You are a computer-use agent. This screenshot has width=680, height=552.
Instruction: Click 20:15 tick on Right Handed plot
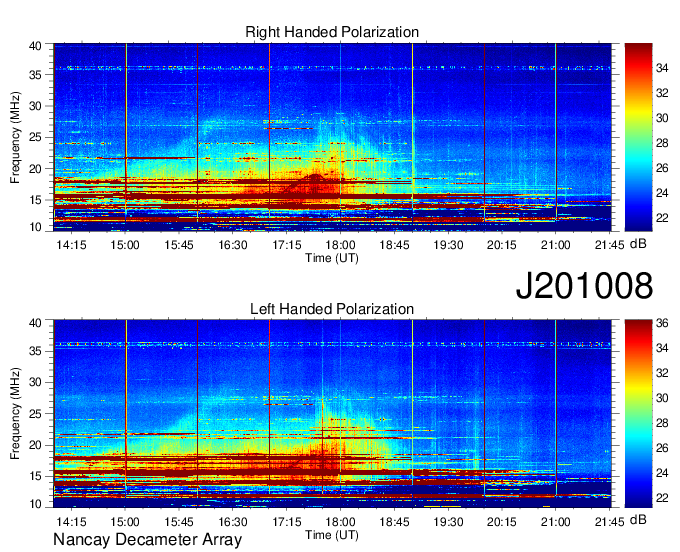502,245
